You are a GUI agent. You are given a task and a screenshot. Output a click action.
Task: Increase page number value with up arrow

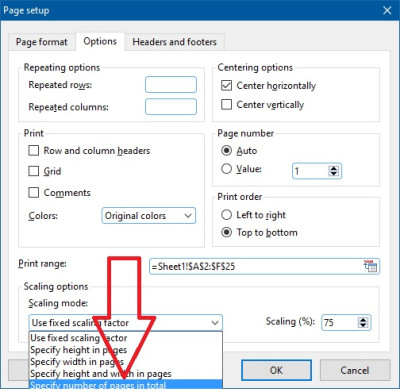pyautogui.click(x=334, y=168)
